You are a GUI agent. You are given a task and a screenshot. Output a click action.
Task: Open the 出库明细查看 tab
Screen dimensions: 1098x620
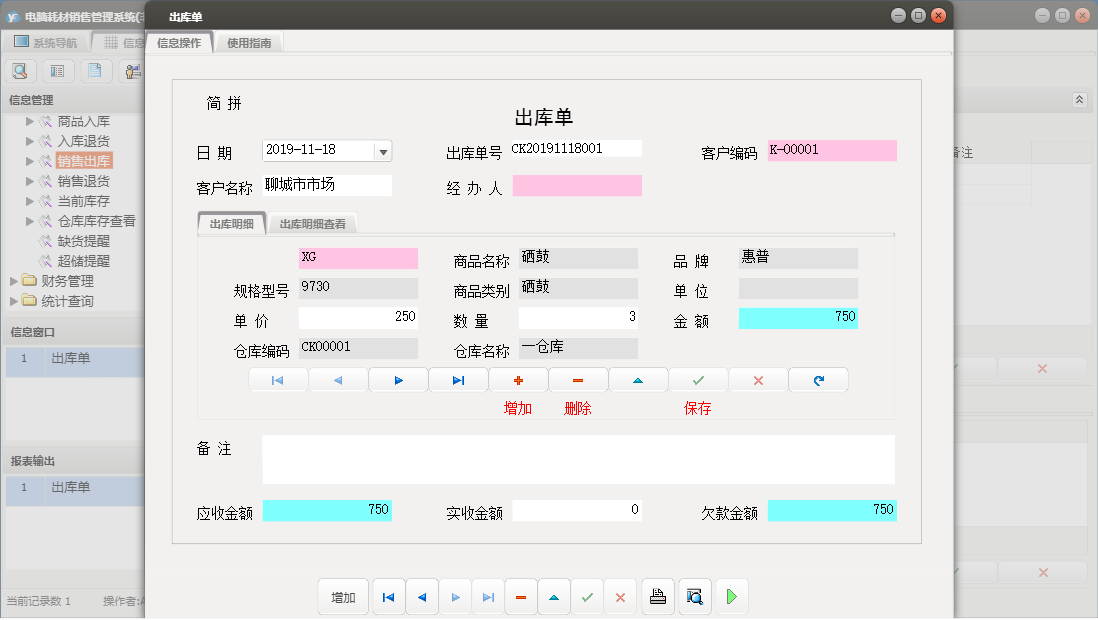(313, 224)
